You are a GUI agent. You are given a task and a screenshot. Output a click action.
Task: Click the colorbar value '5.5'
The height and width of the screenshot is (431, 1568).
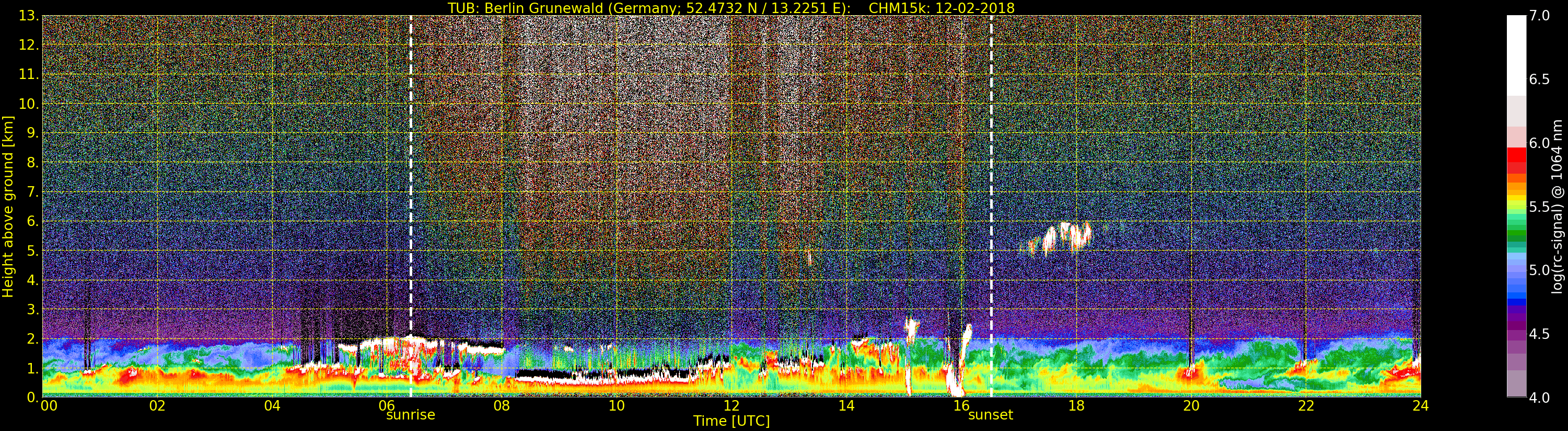tap(1539, 207)
